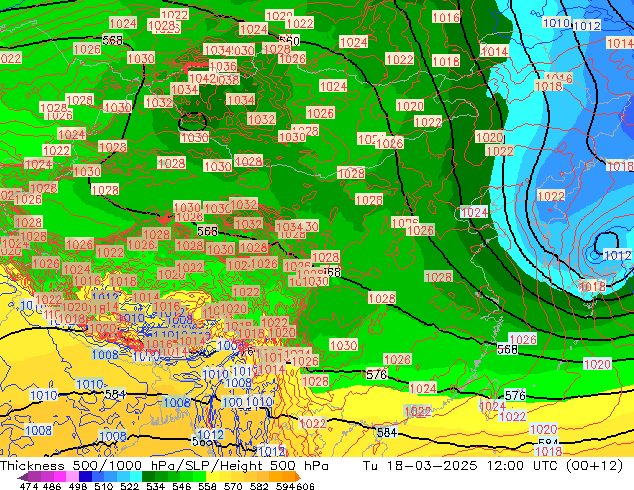
Task: Click the 522 value on the legend
Action: coord(129,486)
